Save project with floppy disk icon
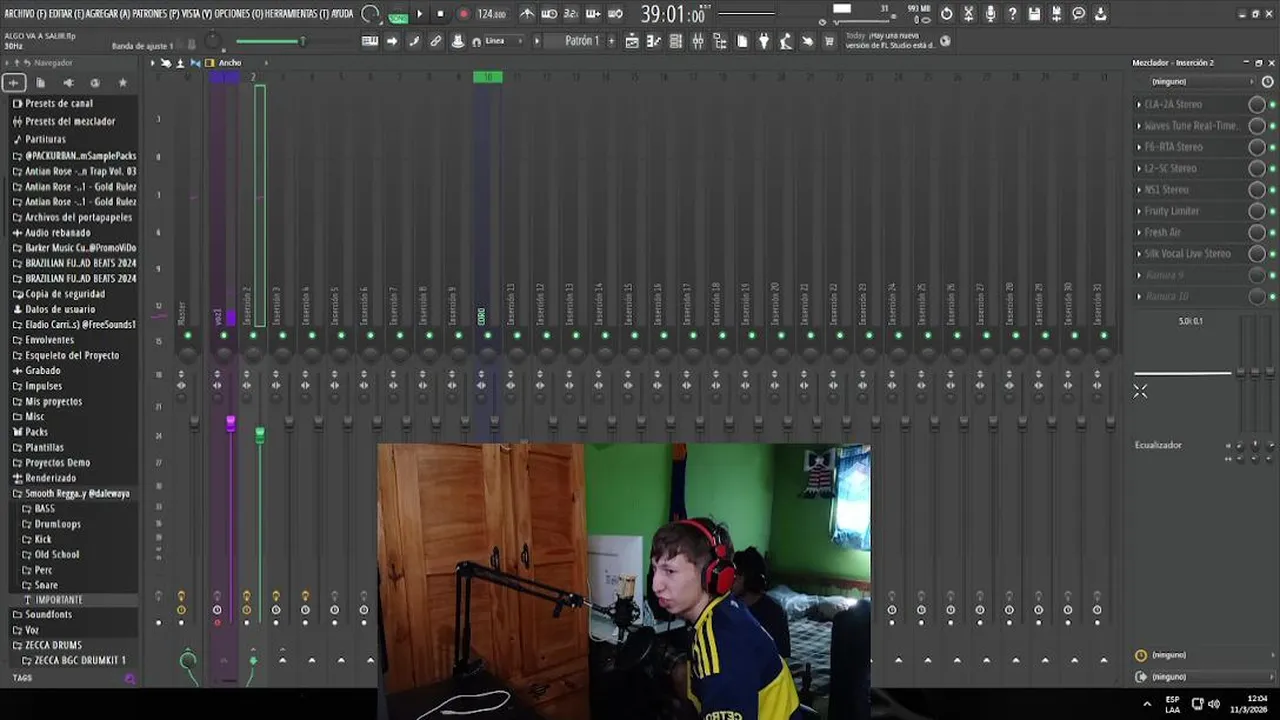This screenshot has height=720, width=1280. click(x=1034, y=14)
